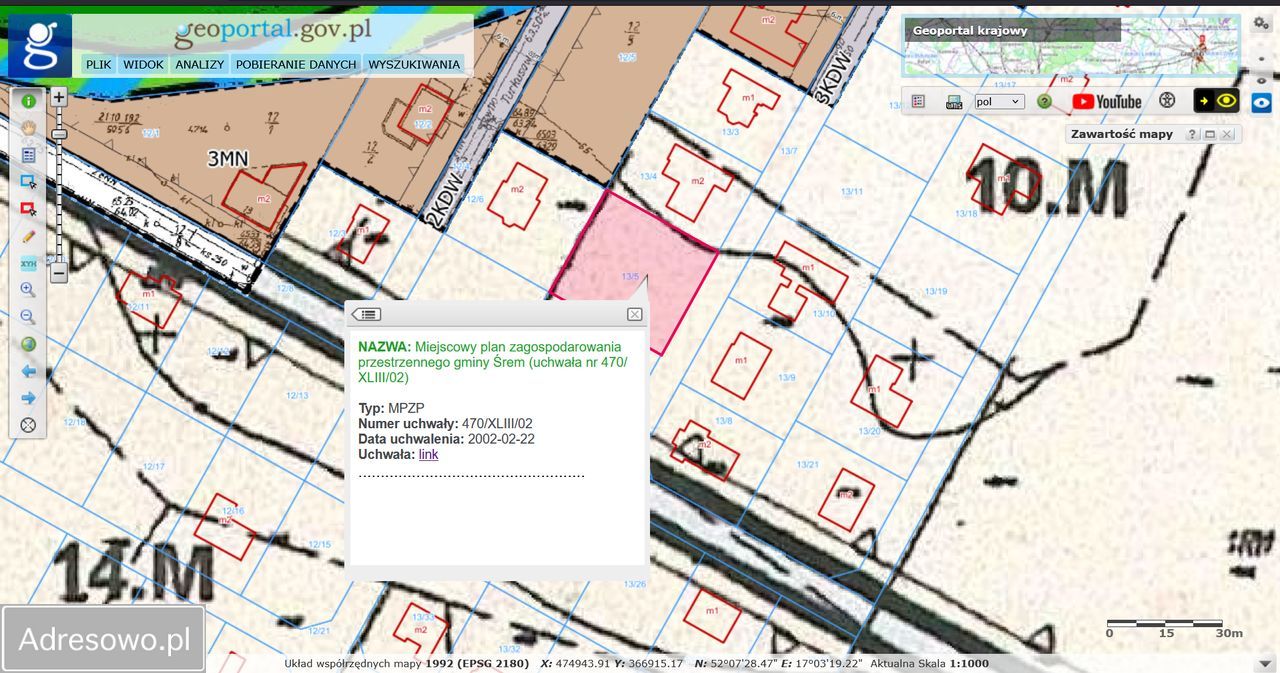Screen dimensions: 1280x673
Task: Open the WYSZUKIWANIA menu
Action: 414,64
